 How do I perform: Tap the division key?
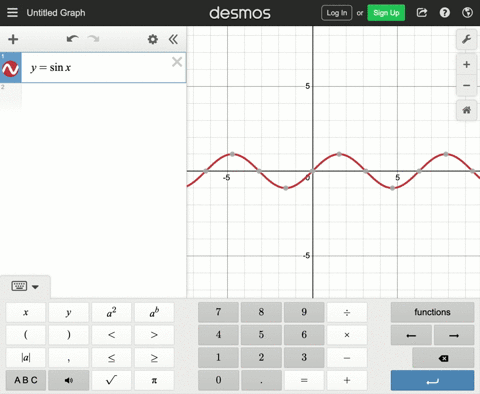tap(347, 312)
